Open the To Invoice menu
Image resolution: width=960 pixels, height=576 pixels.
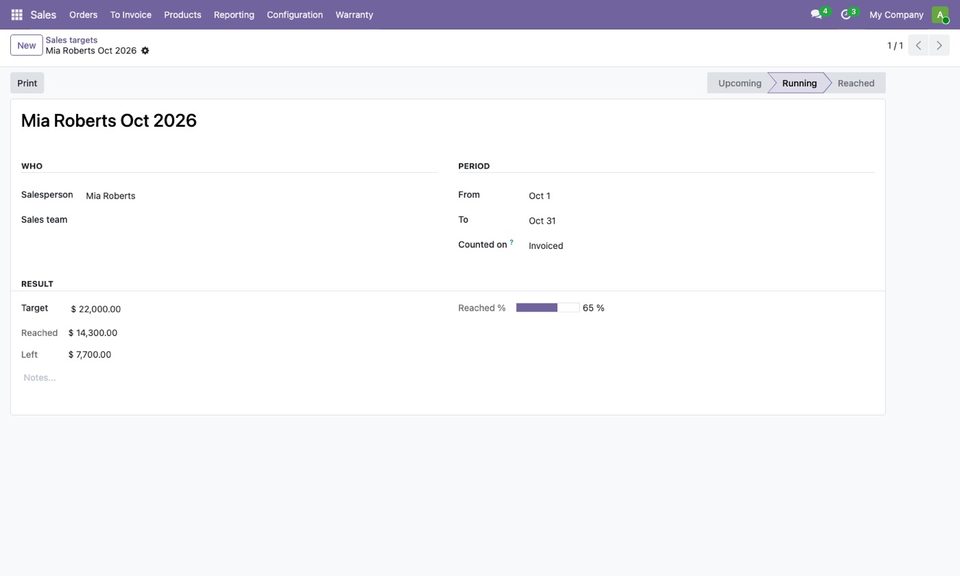click(x=130, y=15)
